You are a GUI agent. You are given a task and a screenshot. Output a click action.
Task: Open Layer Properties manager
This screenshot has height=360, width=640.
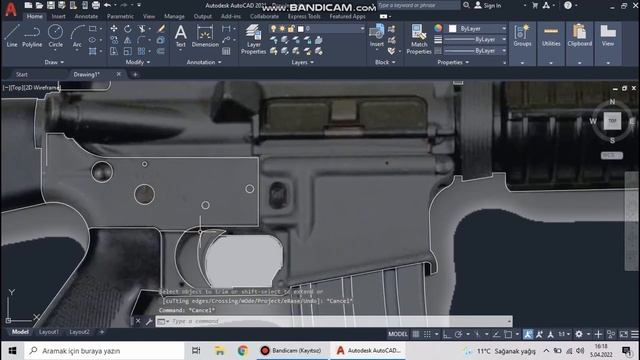click(x=253, y=39)
